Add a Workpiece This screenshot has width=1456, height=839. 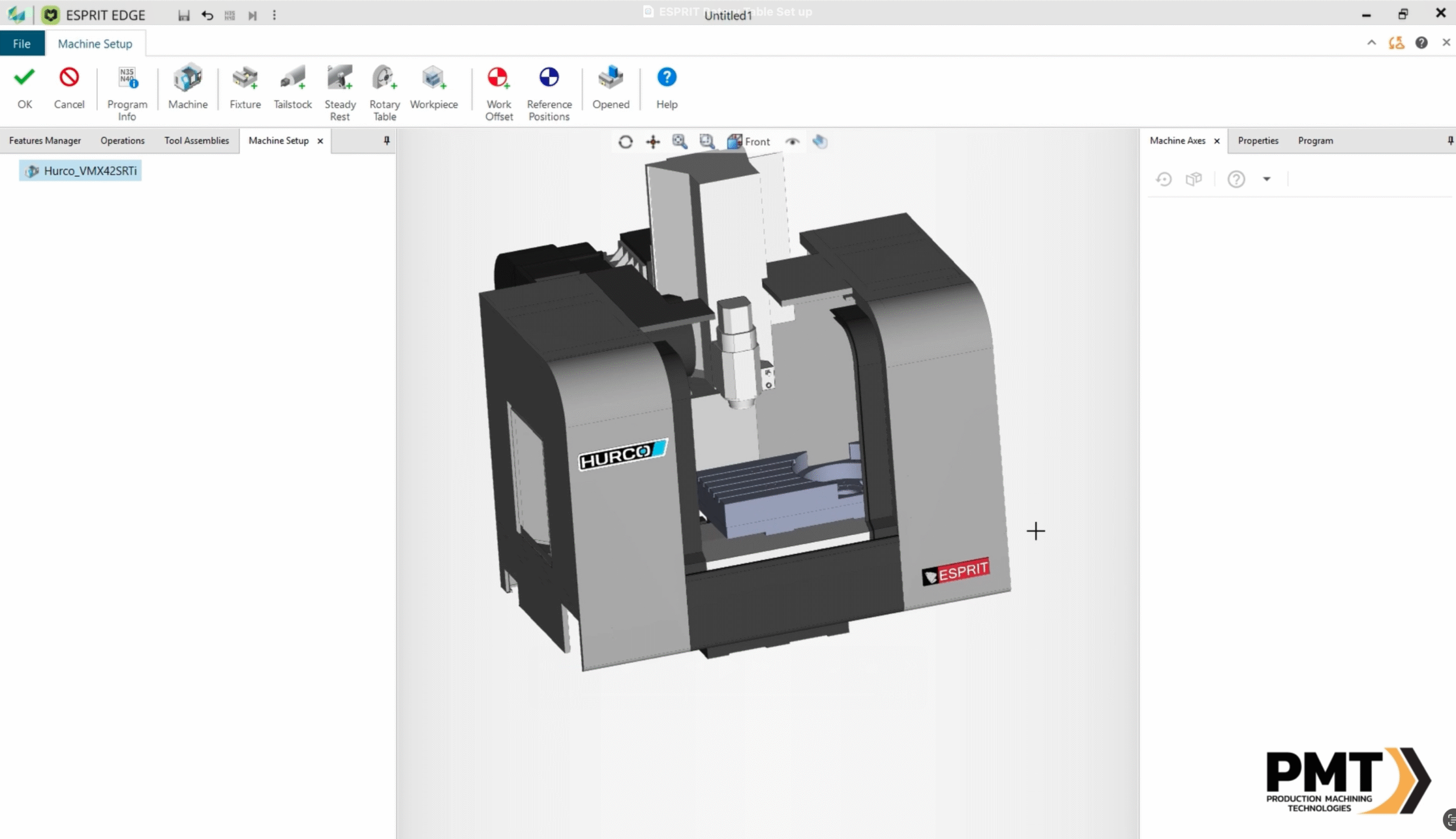click(434, 88)
